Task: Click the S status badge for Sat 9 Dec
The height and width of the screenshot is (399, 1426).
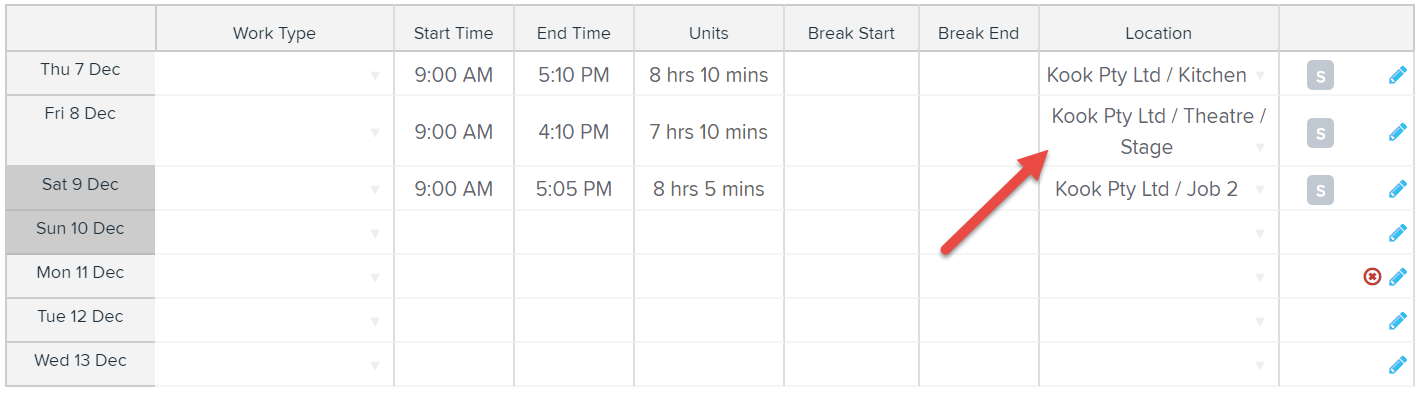Action: (1320, 189)
